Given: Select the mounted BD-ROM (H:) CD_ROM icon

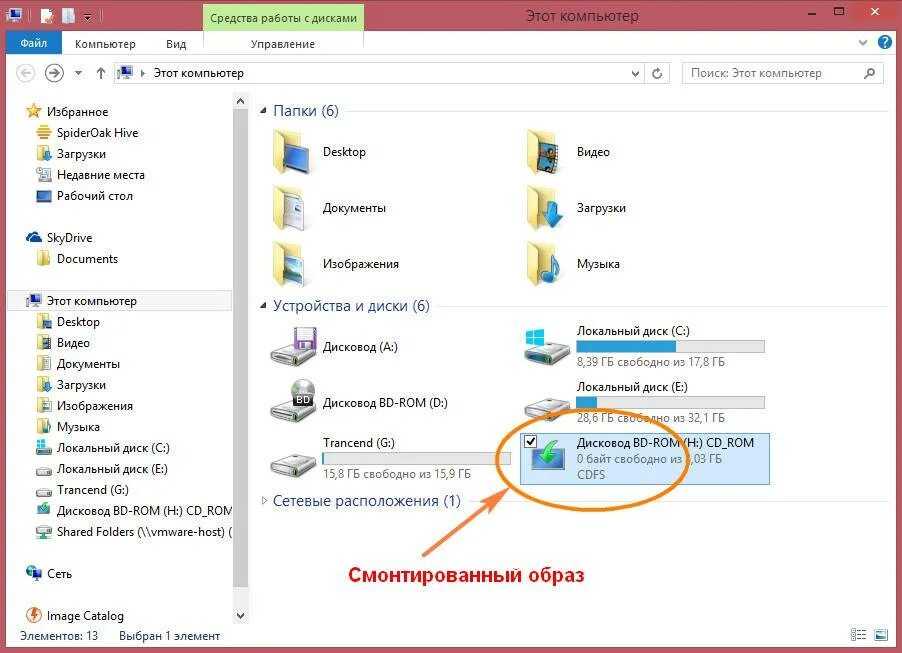Looking at the screenshot, I should pos(548,456).
